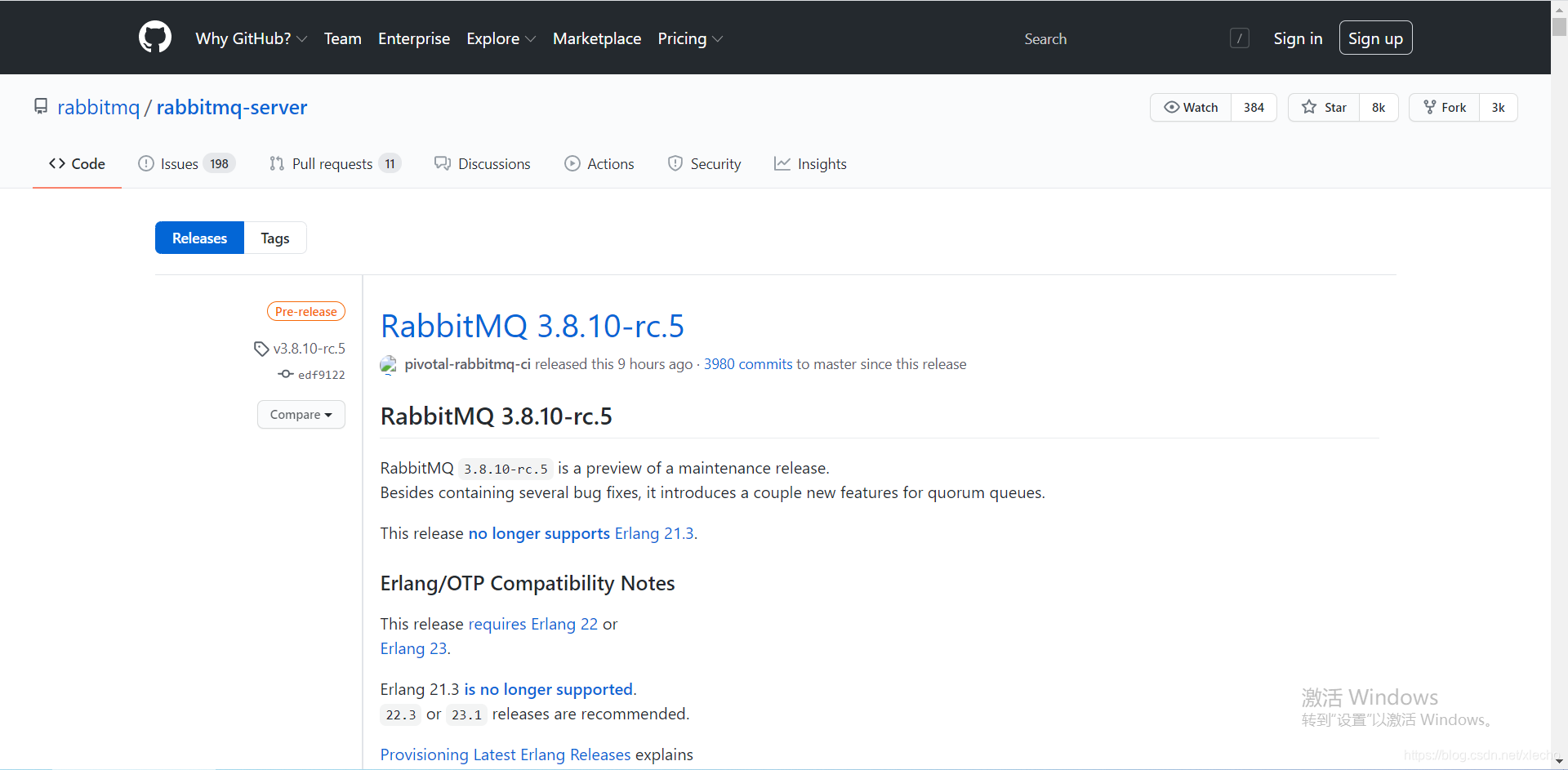The width and height of the screenshot is (1568, 770).
Task: Click the Sign up button
Action: 1375,38
